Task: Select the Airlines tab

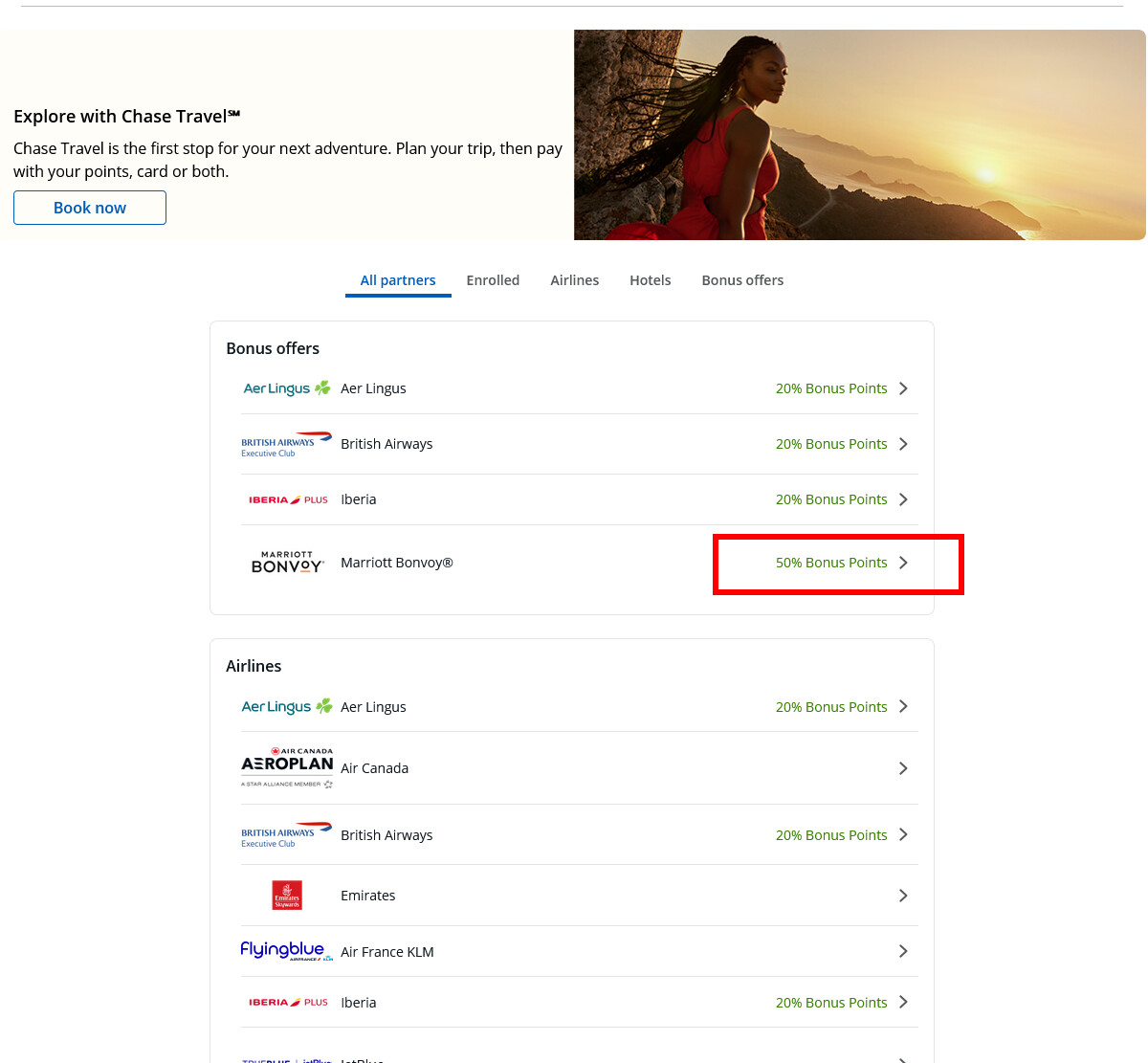Action: pos(574,280)
